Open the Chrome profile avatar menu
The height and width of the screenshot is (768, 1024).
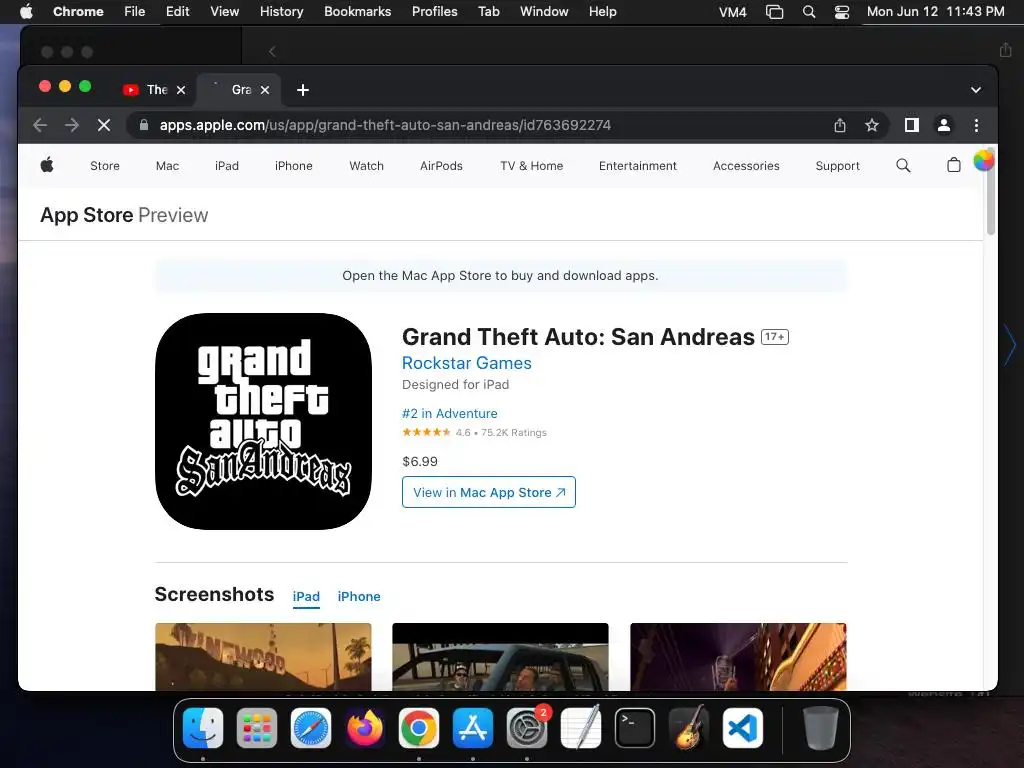[x=944, y=125]
